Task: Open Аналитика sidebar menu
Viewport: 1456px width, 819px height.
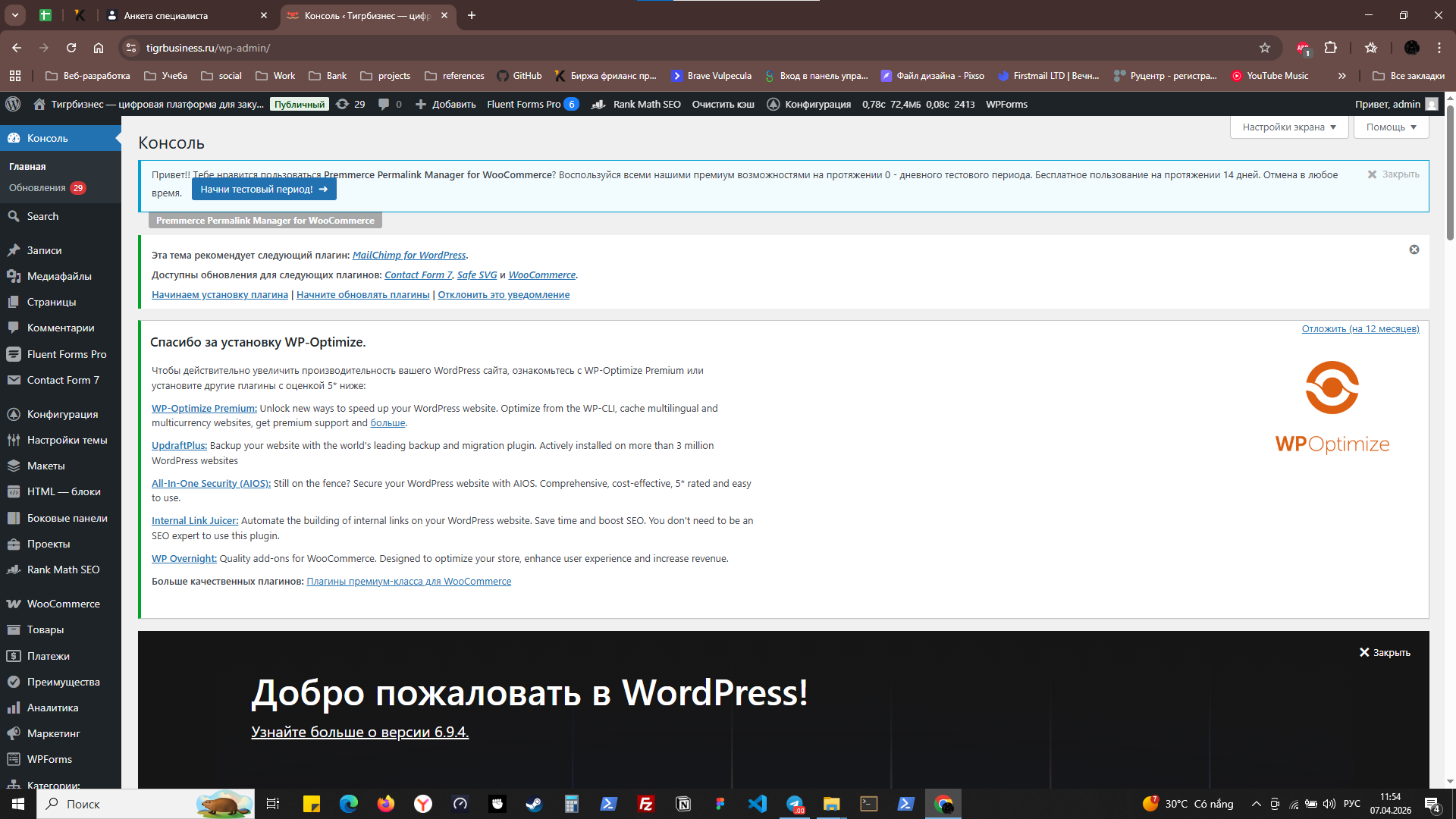Action: click(61, 708)
